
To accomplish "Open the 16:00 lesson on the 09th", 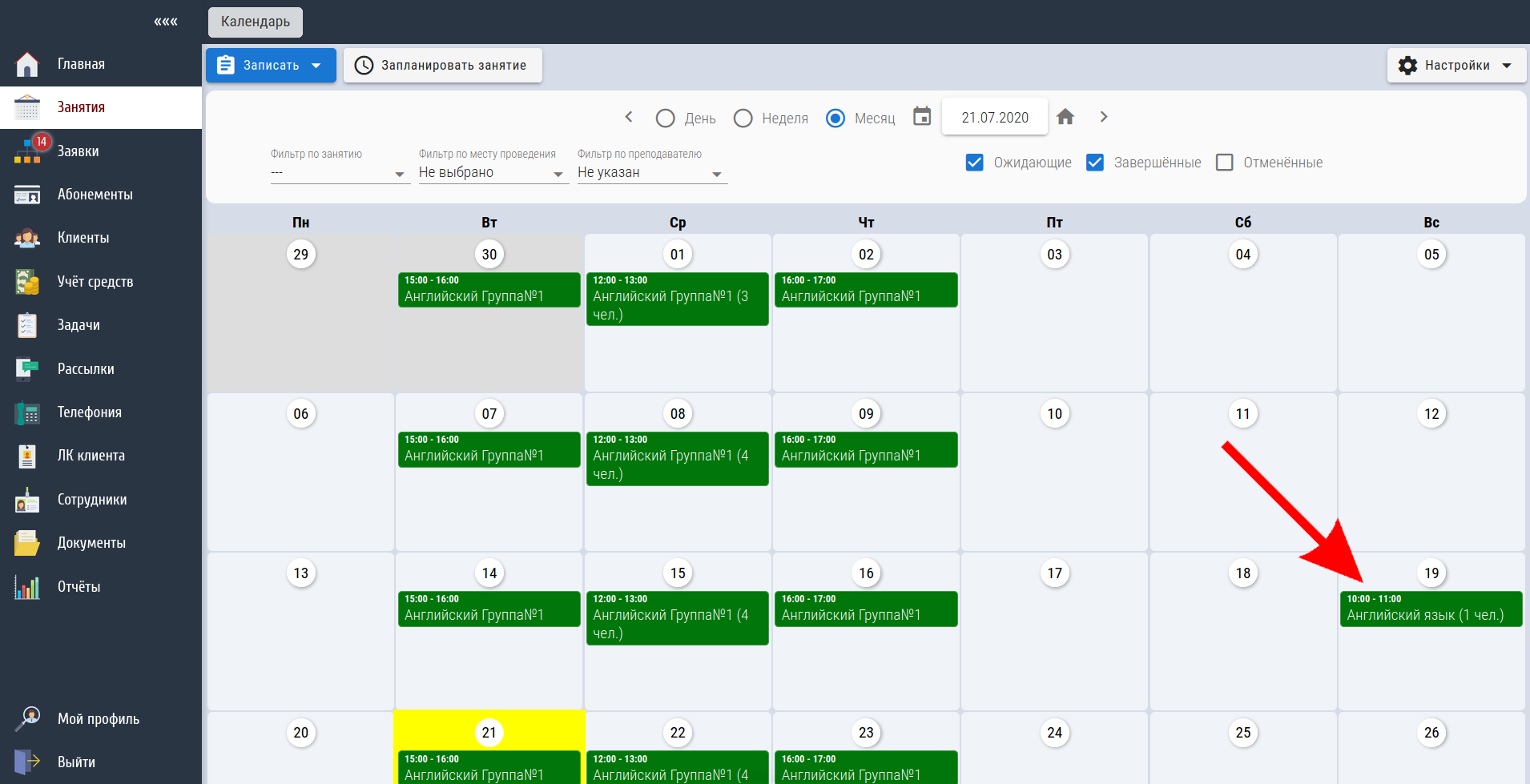I will [x=866, y=449].
